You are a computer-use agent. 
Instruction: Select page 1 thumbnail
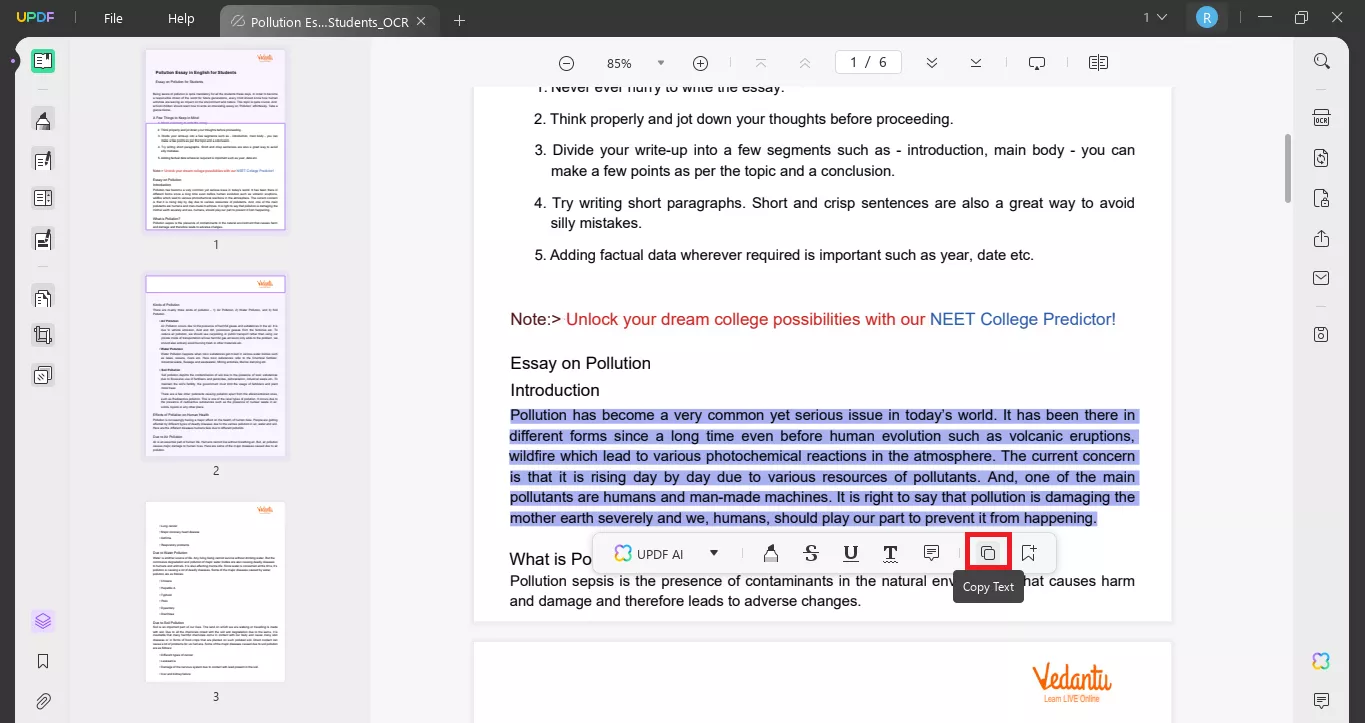click(x=215, y=140)
